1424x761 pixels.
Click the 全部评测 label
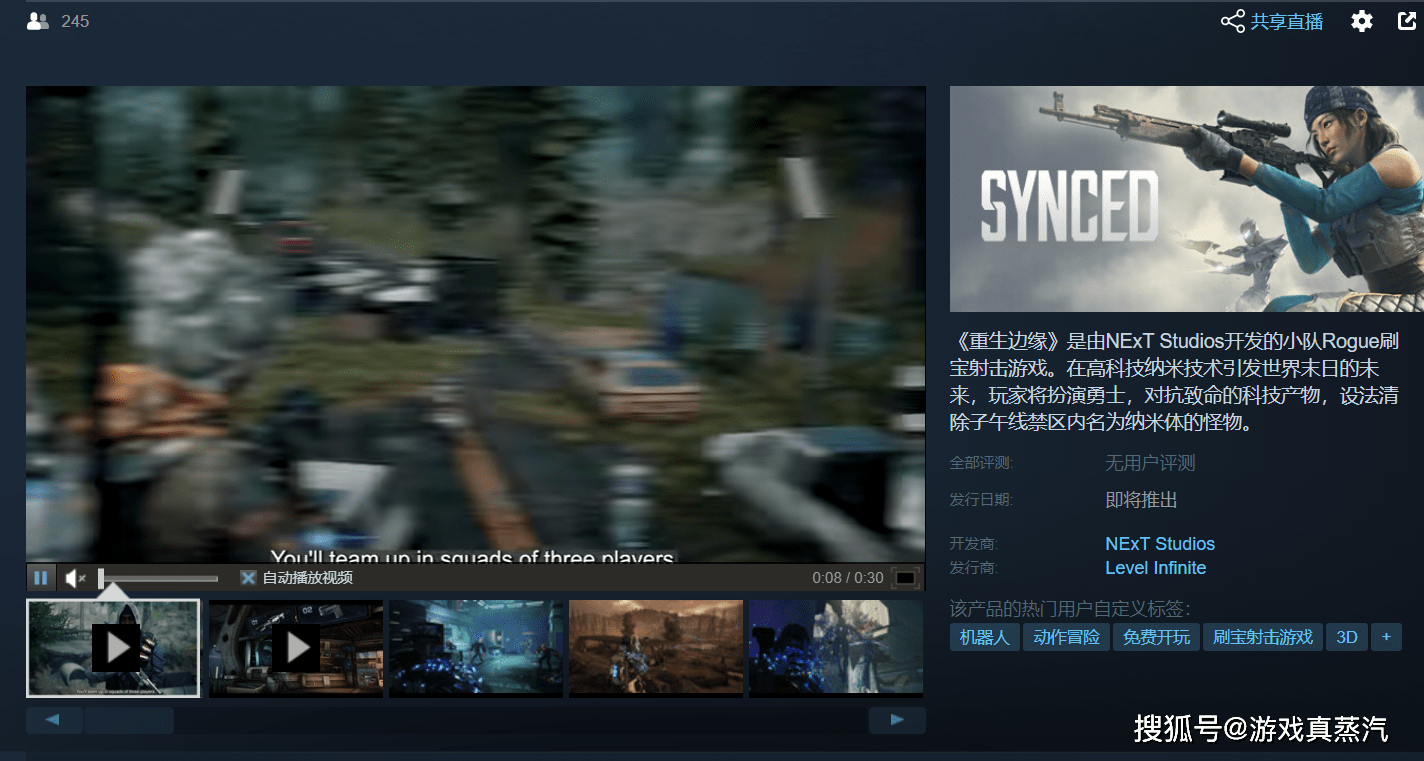(x=981, y=463)
